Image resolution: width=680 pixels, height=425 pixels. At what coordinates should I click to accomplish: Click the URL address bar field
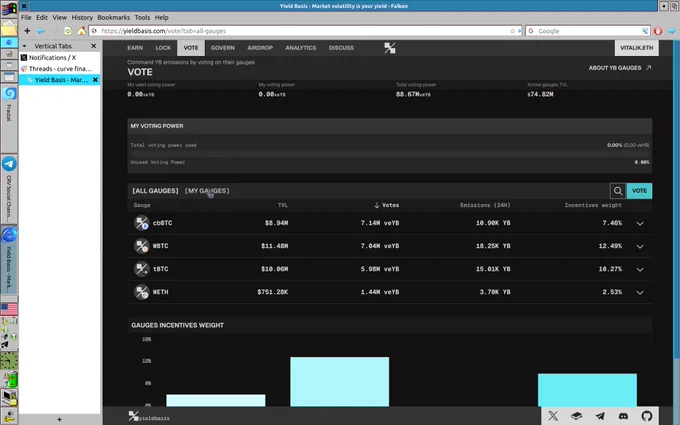[x=305, y=31]
